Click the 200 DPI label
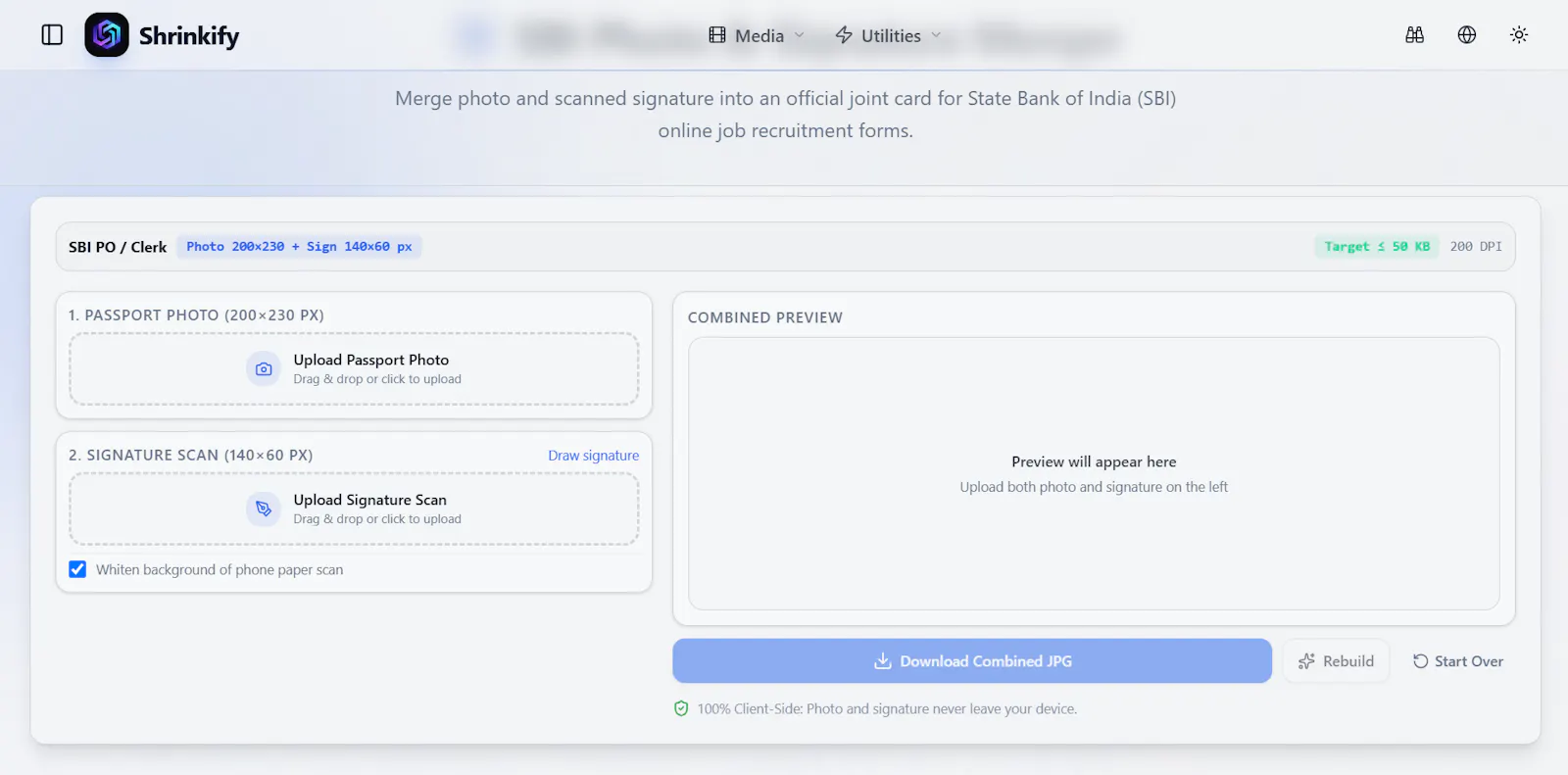1568x775 pixels. click(1476, 247)
